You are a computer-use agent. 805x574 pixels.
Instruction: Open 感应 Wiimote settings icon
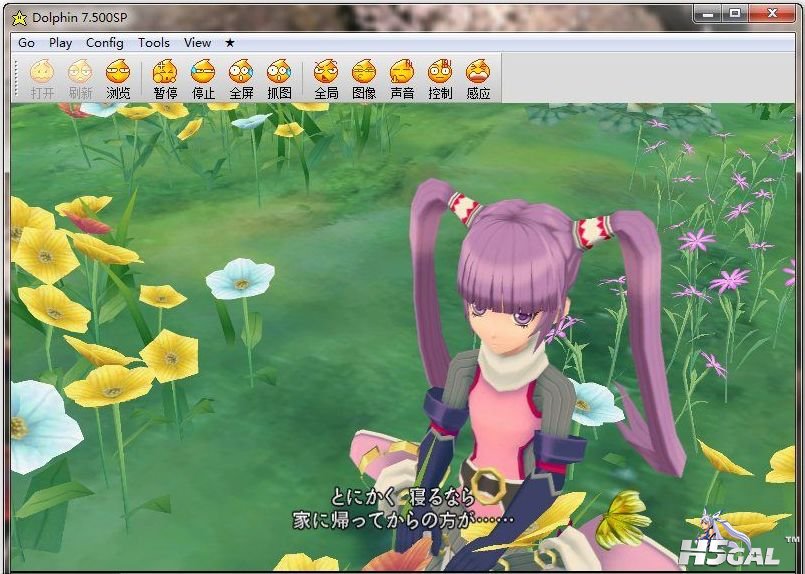click(478, 79)
